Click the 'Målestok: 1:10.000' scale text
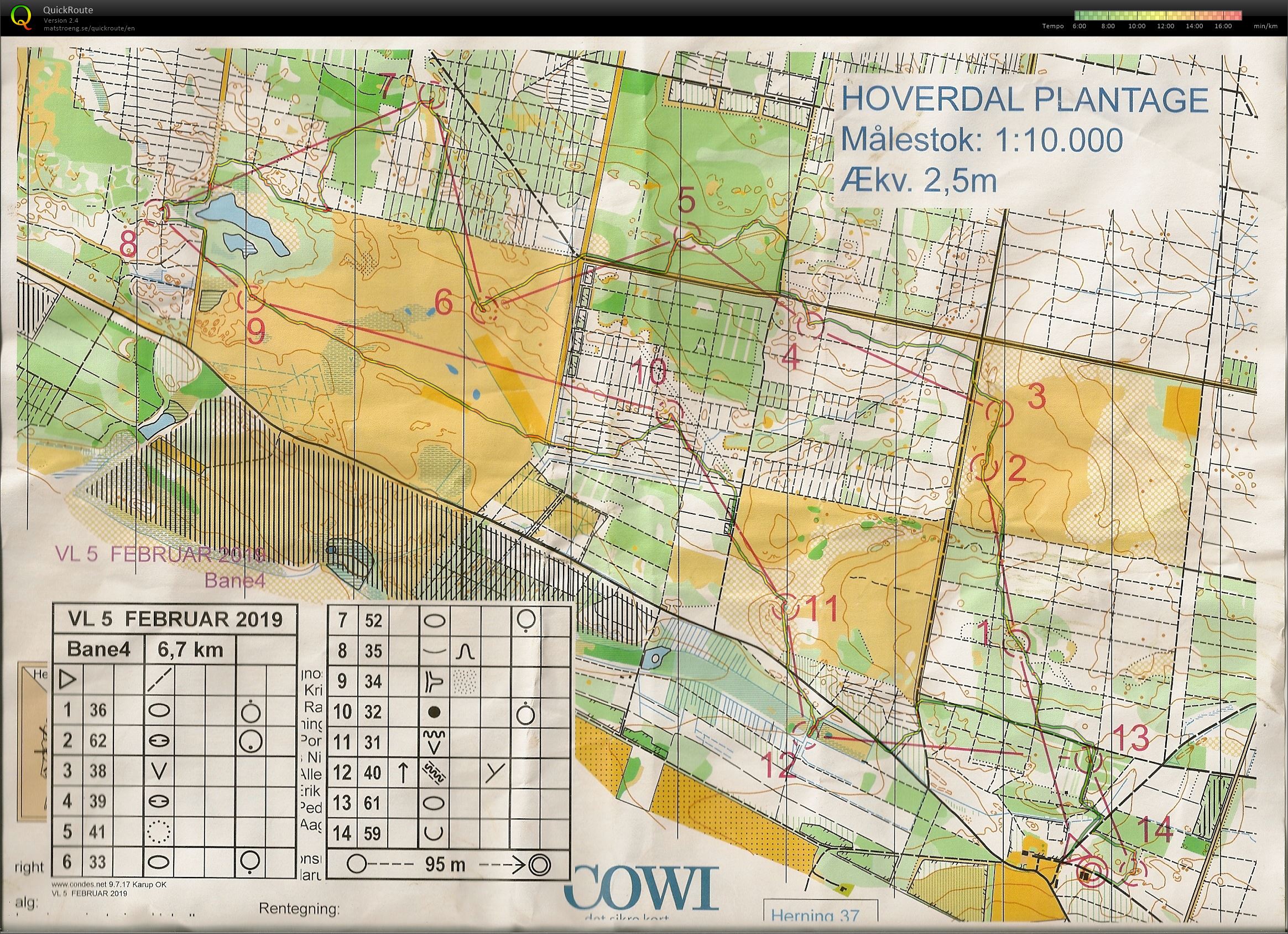This screenshot has width=1288, height=934. pos(982,140)
